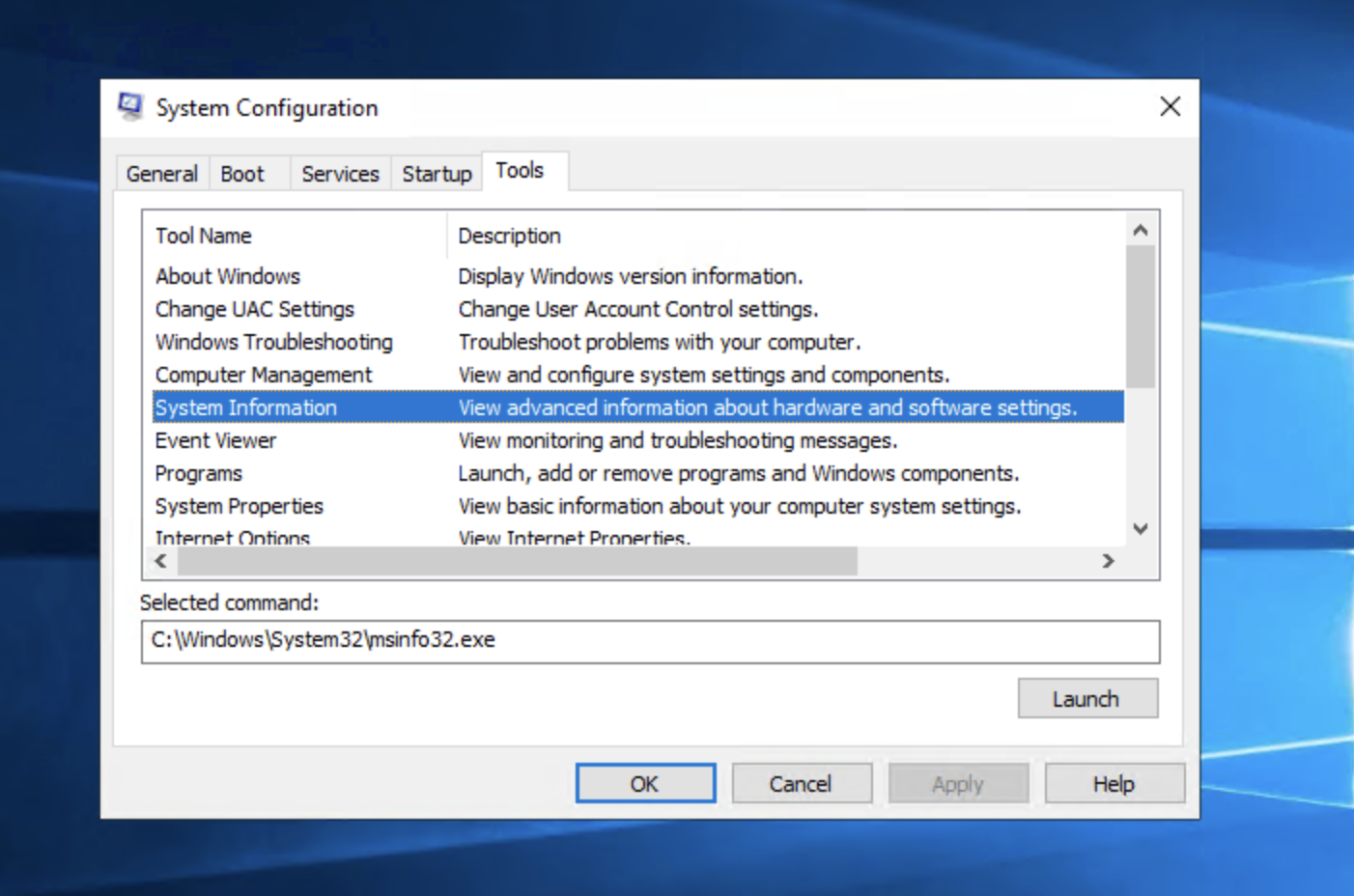The width and height of the screenshot is (1354, 896).
Task: Click the Selected command text field
Action: pyautogui.click(x=650, y=641)
